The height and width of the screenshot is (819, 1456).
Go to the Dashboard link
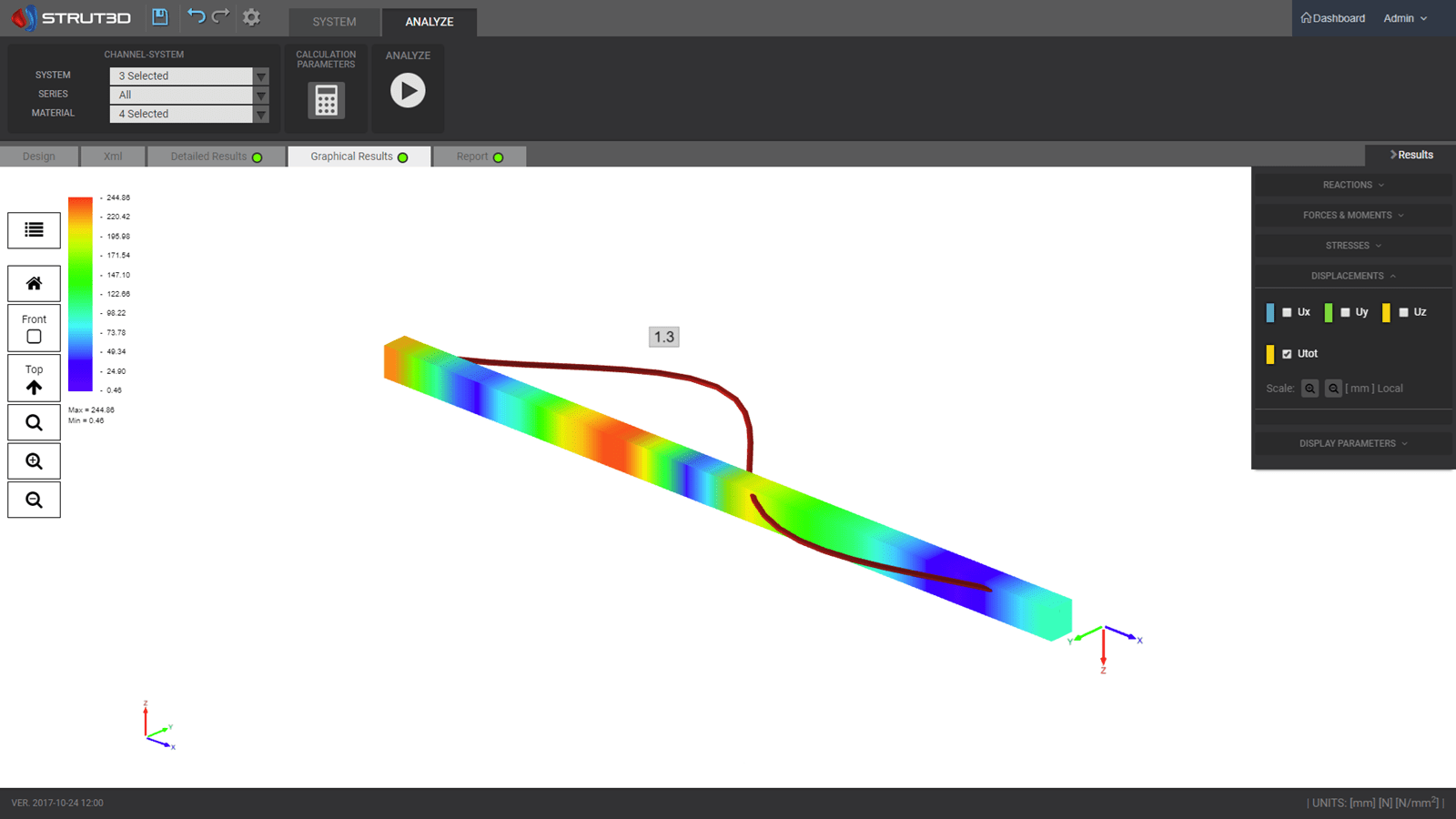click(x=1332, y=17)
